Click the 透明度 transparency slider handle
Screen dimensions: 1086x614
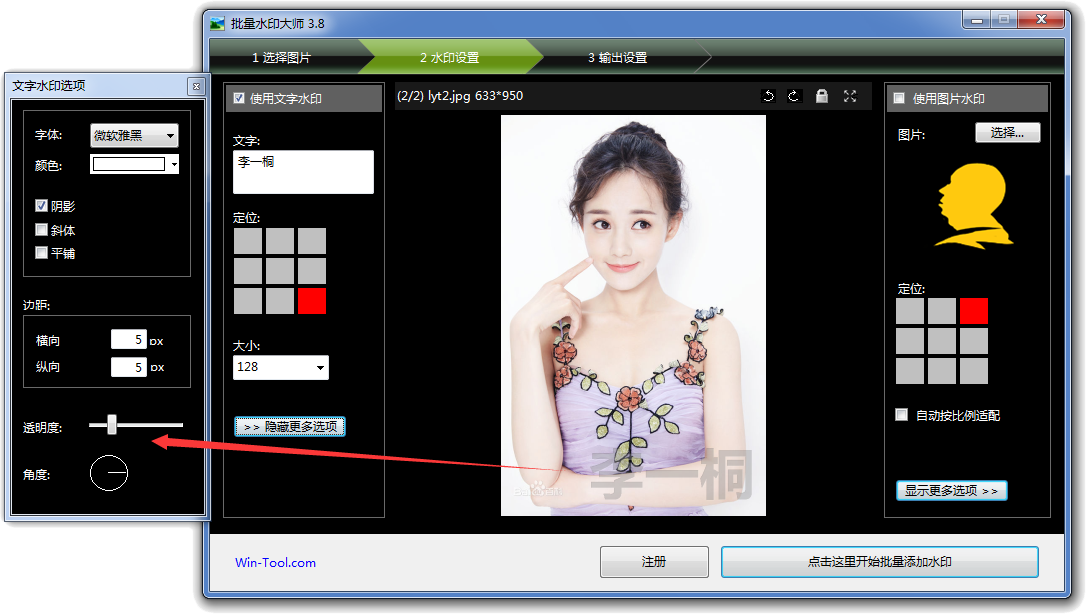coord(112,425)
